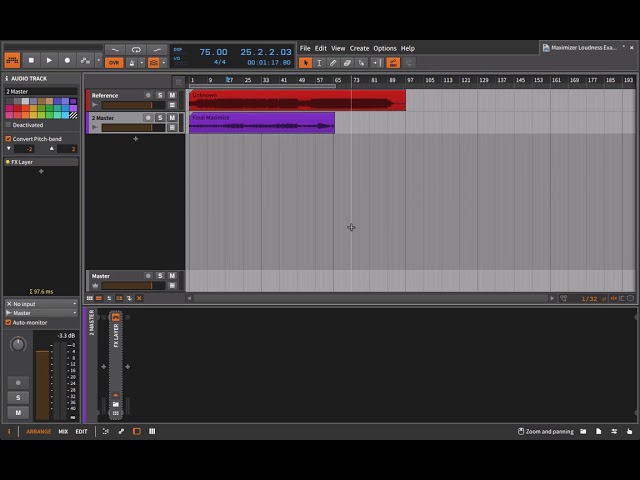Screen dimensions: 640x480
Task: Toggle the automation follow clips button
Action: point(393,63)
